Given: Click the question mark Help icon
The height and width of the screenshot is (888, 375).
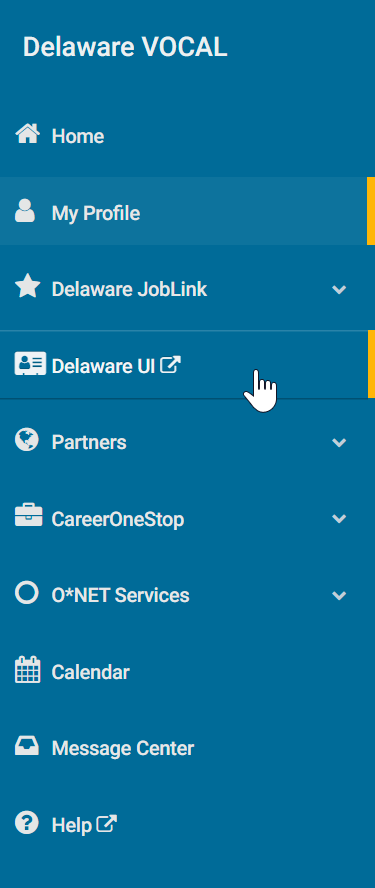Looking at the screenshot, I should pyautogui.click(x=27, y=822).
